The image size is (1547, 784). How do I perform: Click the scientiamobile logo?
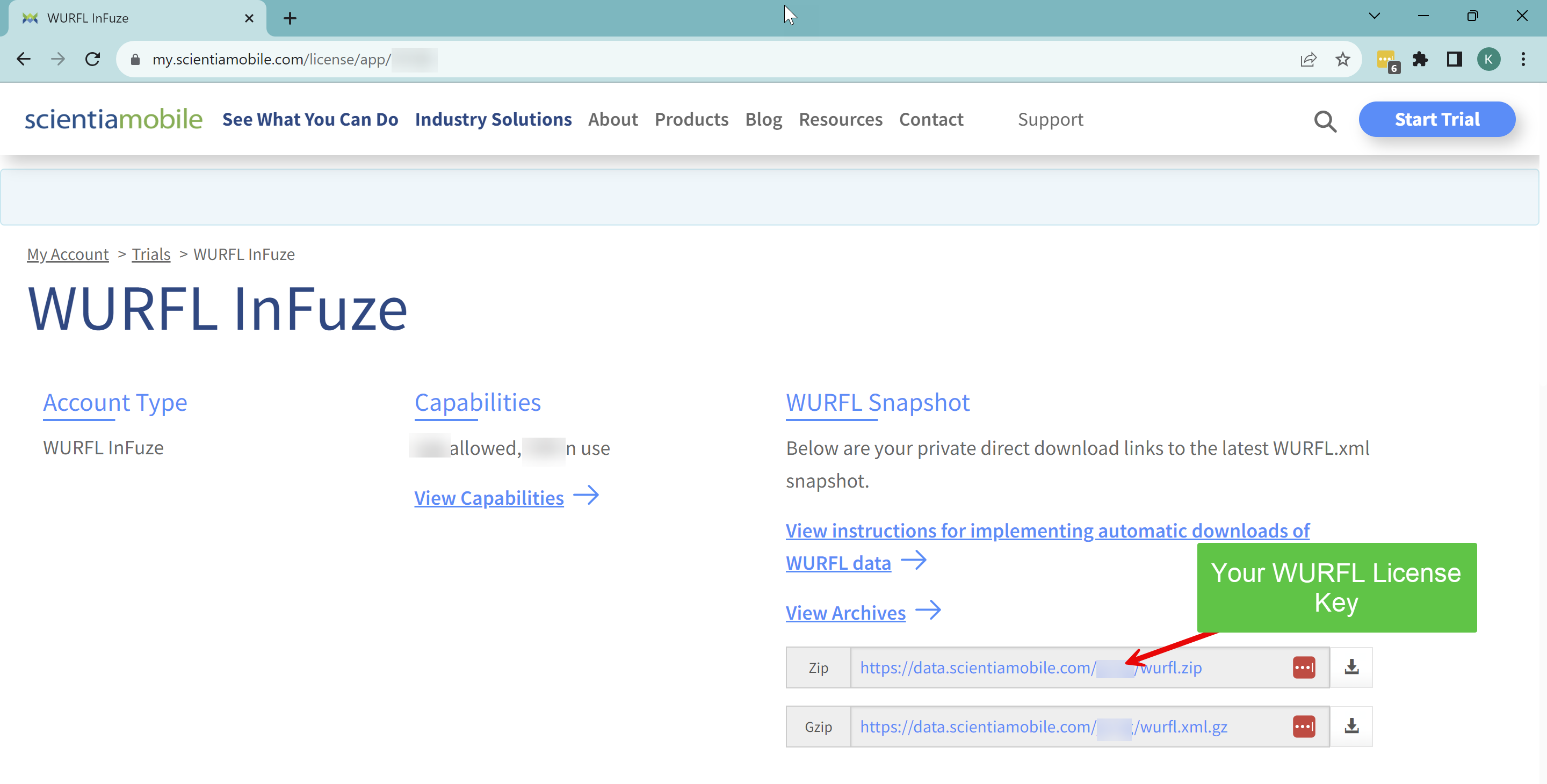coord(113,119)
